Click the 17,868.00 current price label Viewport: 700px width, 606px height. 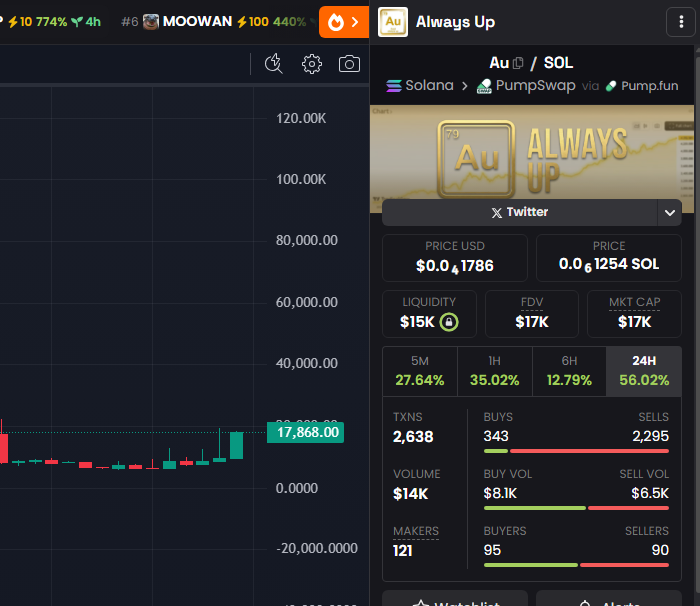coord(305,432)
